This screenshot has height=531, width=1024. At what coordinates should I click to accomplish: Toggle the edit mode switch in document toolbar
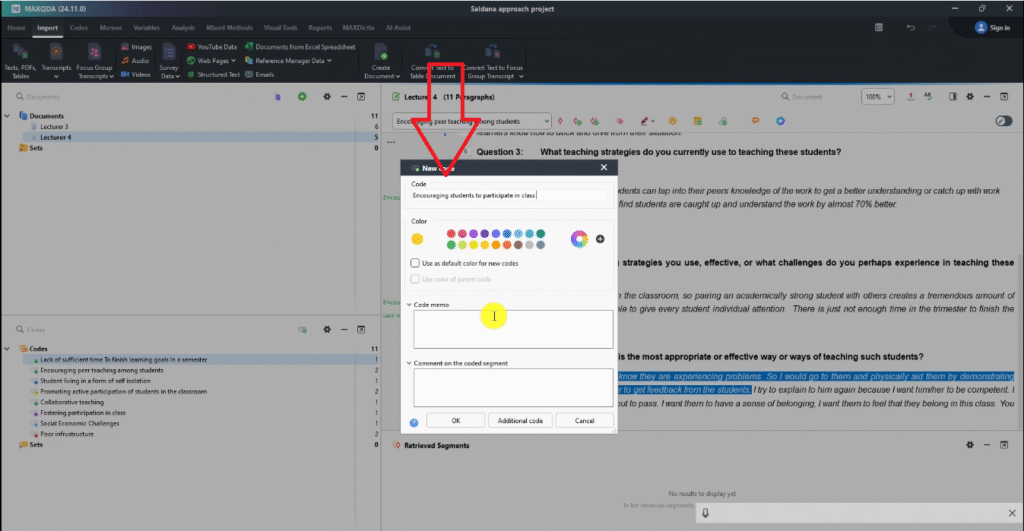coord(1004,121)
